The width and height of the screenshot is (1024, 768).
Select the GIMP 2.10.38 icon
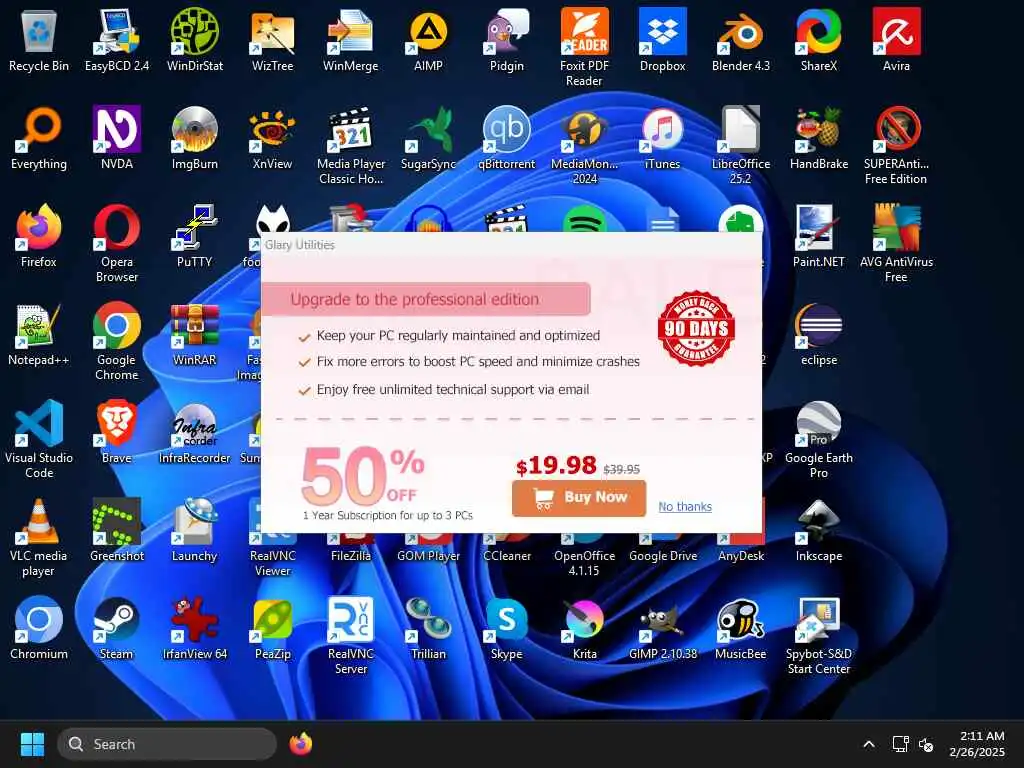coord(662,628)
